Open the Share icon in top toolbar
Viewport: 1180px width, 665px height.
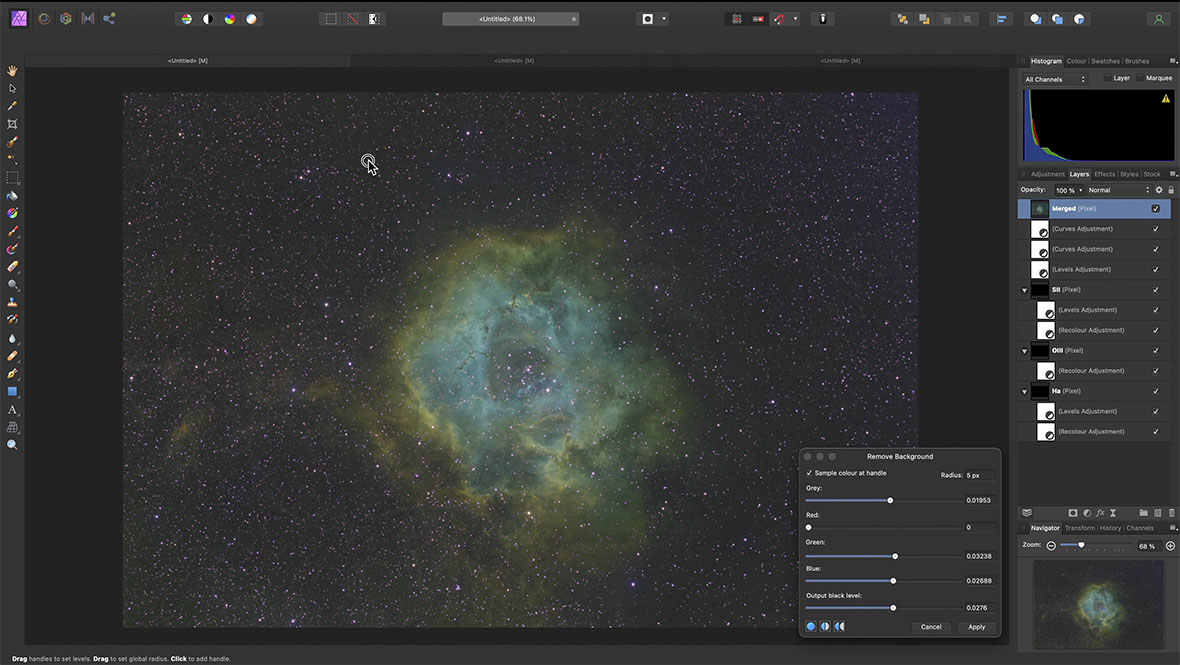[x=109, y=18]
